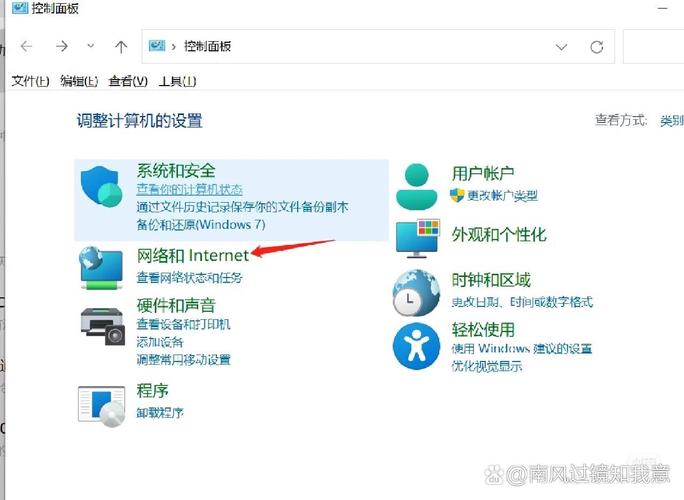Open the 工具(T) menu
Image resolution: width=684 pixels, height=500 pixels.
point(178,81)
